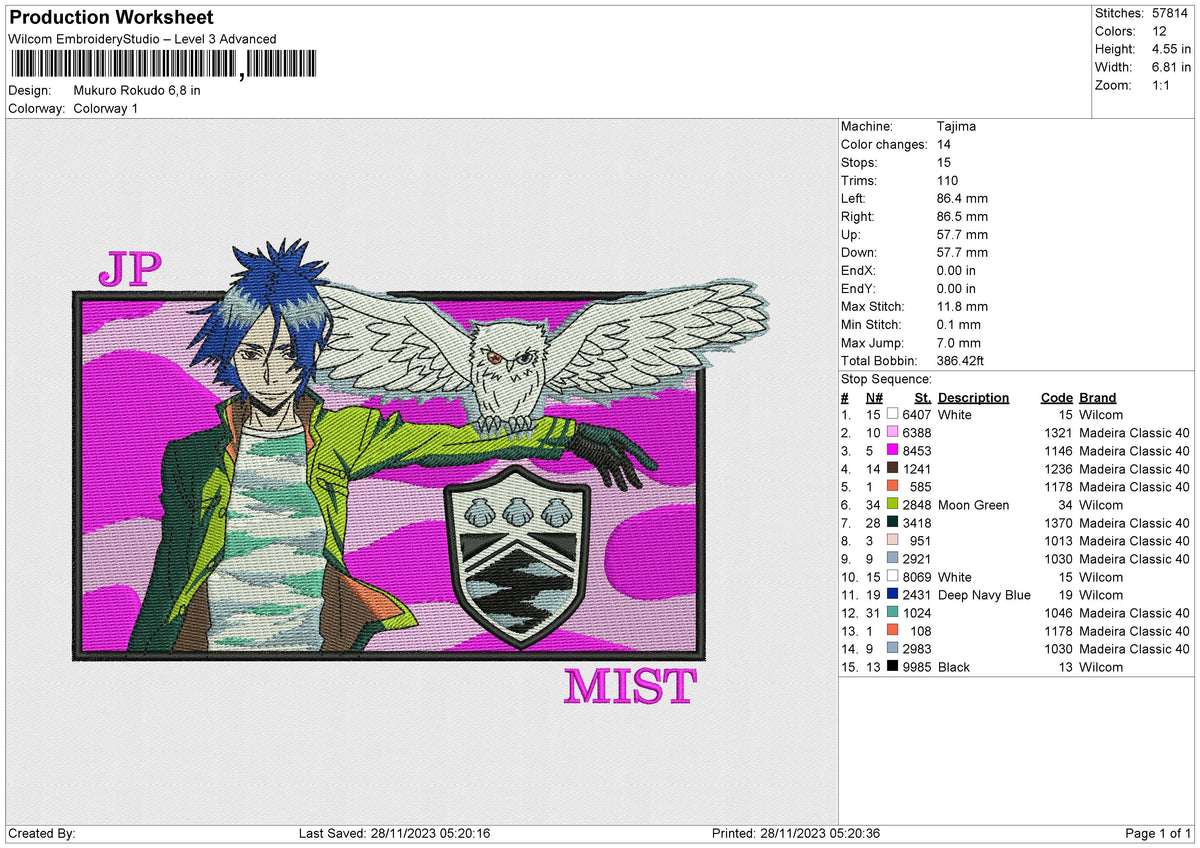Image resolution: width=1200 pixels, height=848 pixels.
Task: Click the dark green swatch for code 1370
Action: click(x=892, y=523)
